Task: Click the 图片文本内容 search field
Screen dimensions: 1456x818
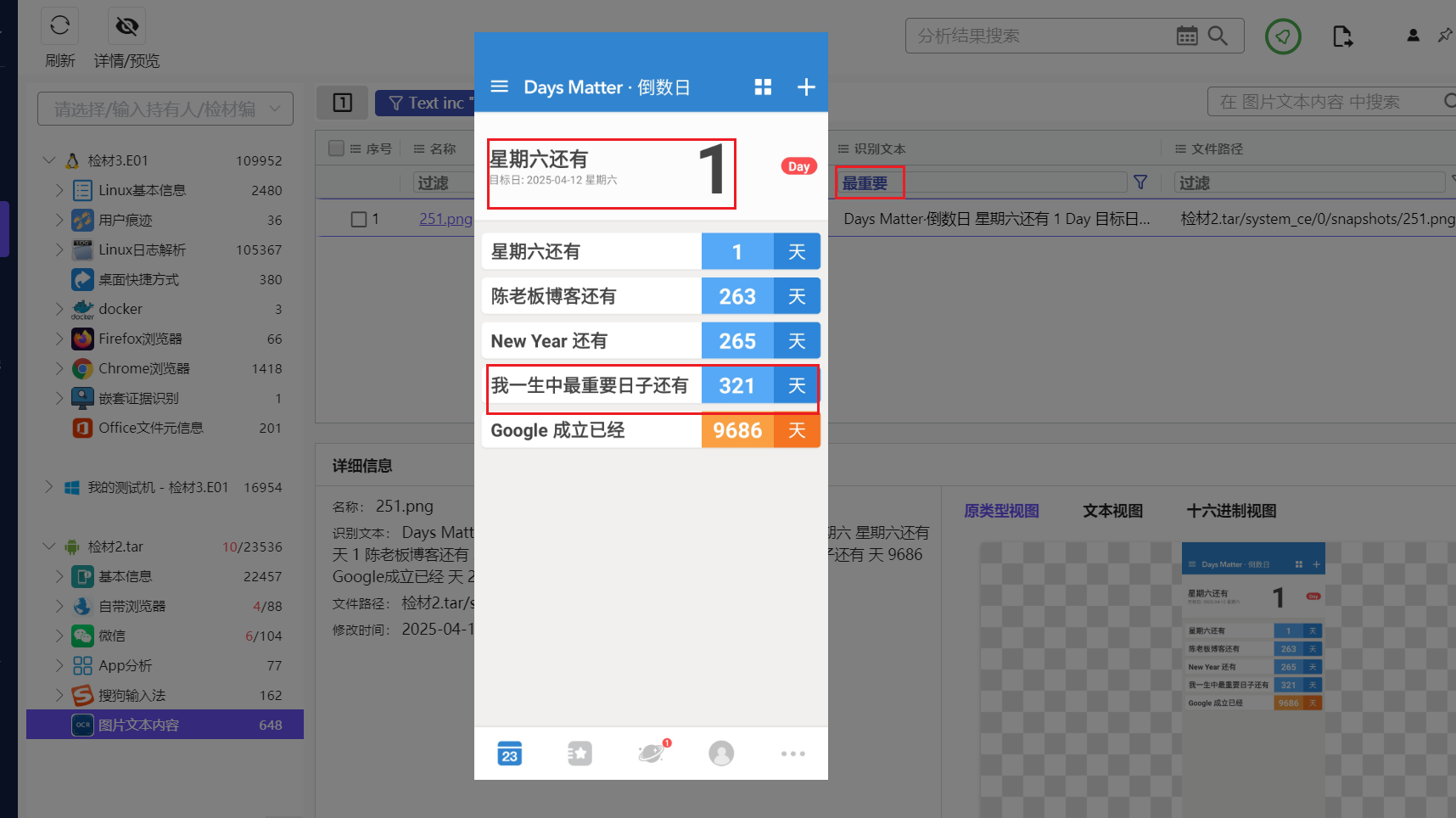Action: [x=1324, y=102]
